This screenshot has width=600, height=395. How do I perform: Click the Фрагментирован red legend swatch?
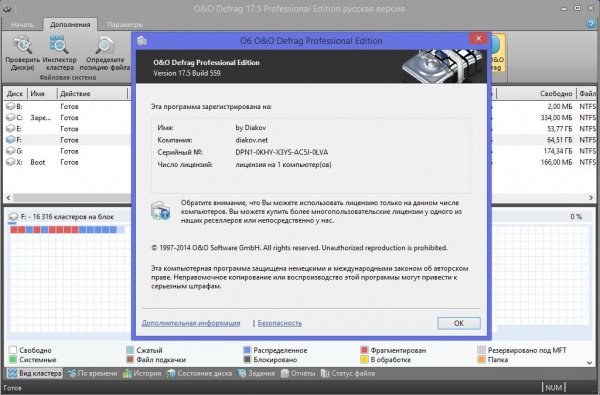pyautogui.click(x=364, y=350)
